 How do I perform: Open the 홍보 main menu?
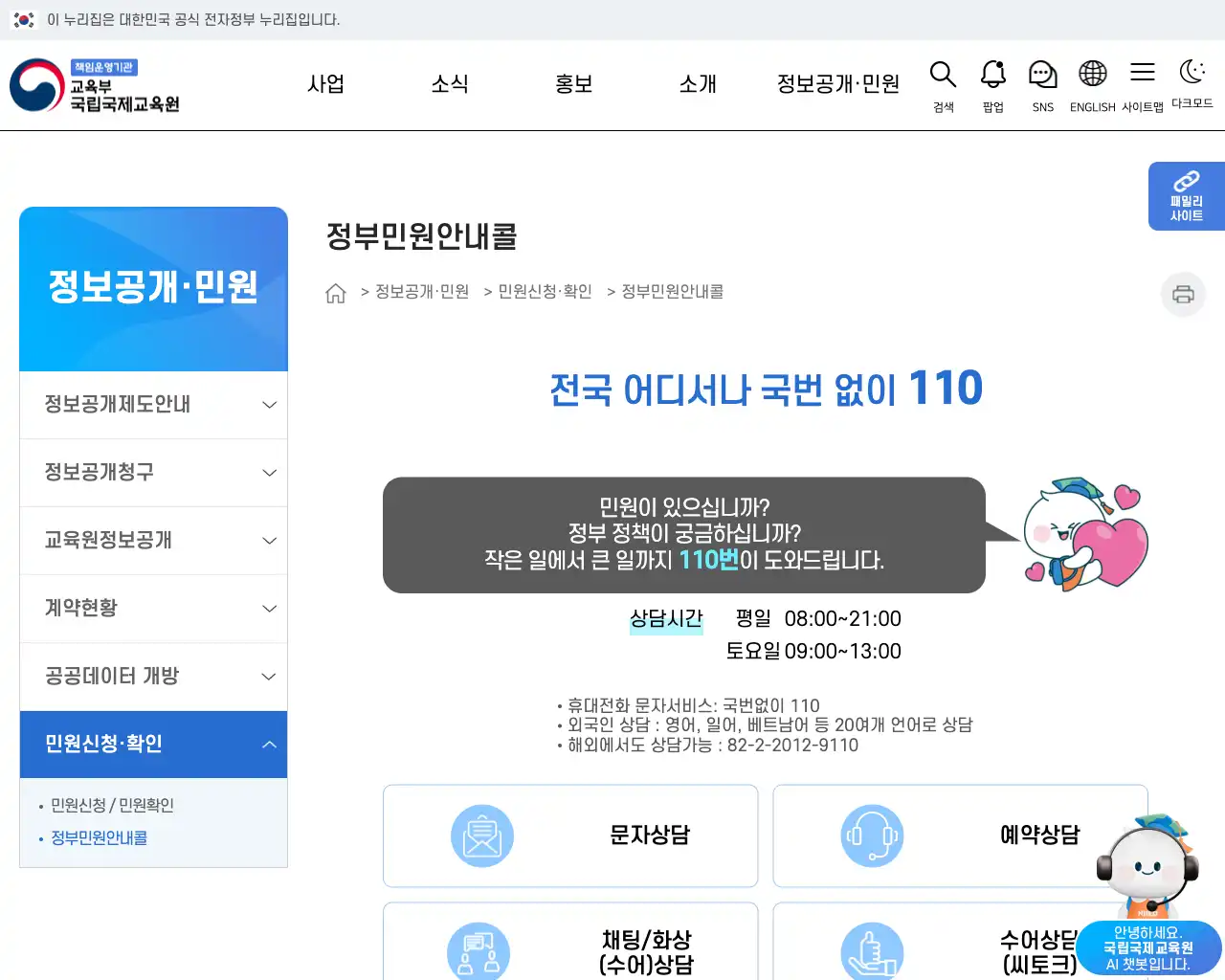(x=574, y=84)
